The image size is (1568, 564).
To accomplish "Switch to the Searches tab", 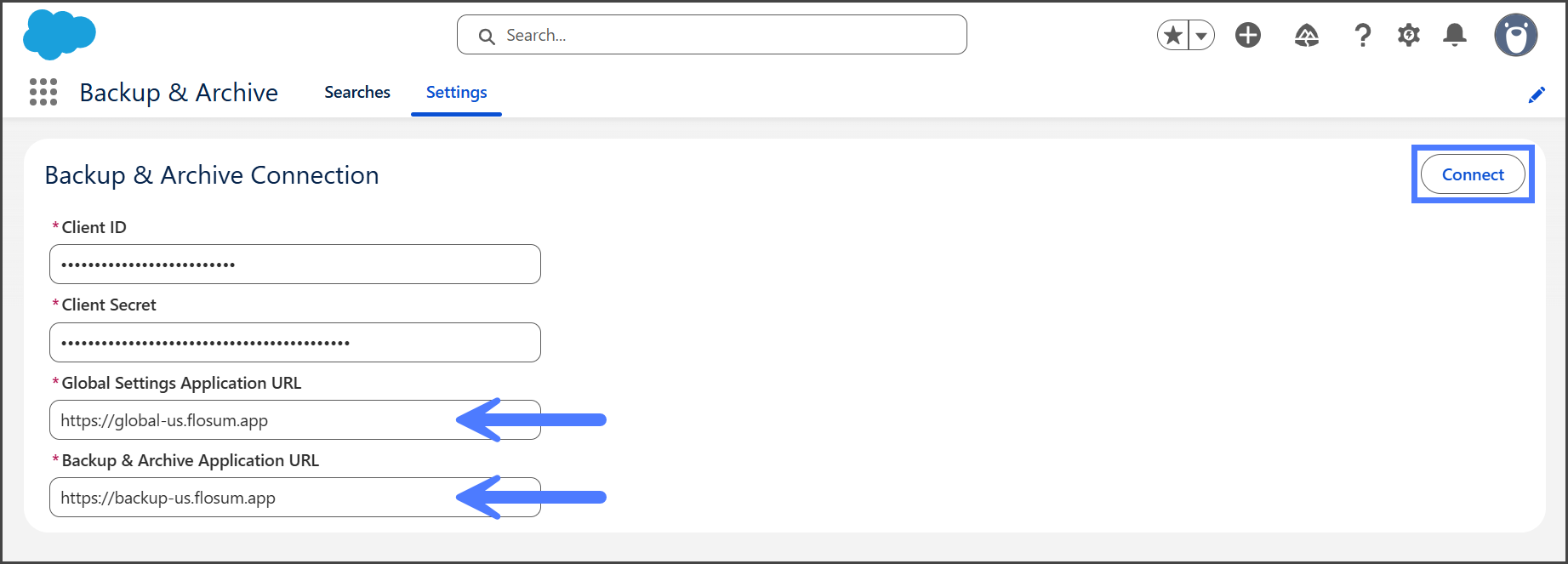I will (357, 92).
